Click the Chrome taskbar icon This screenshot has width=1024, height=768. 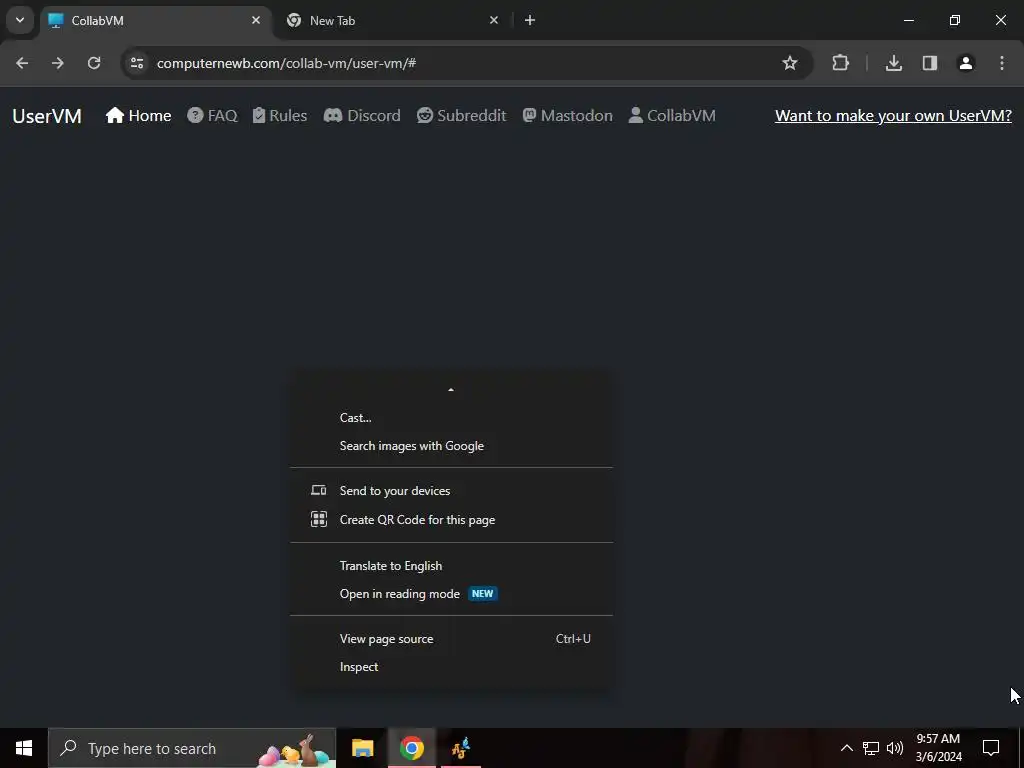point(411,748)
